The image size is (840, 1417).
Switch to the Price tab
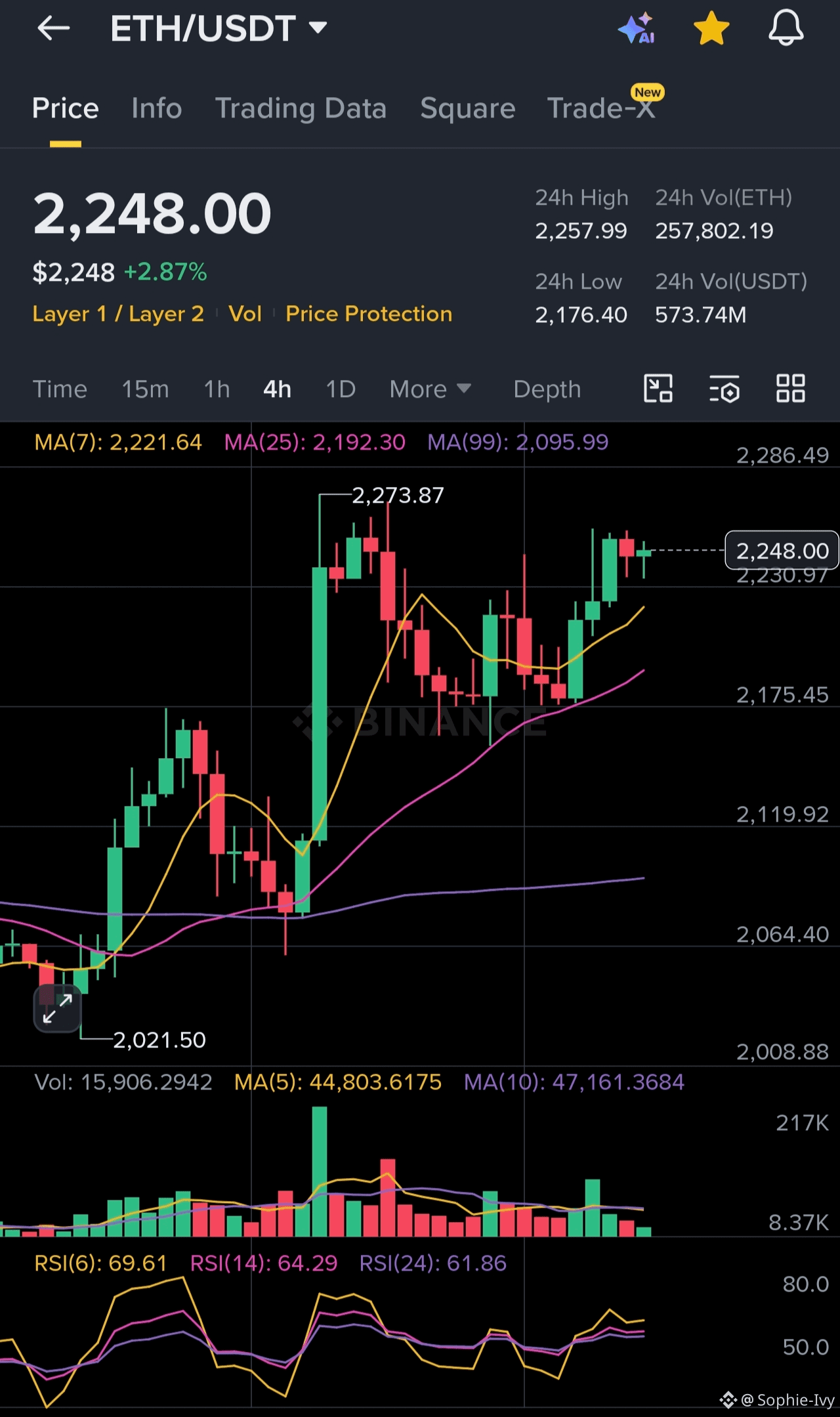(66, 108)
